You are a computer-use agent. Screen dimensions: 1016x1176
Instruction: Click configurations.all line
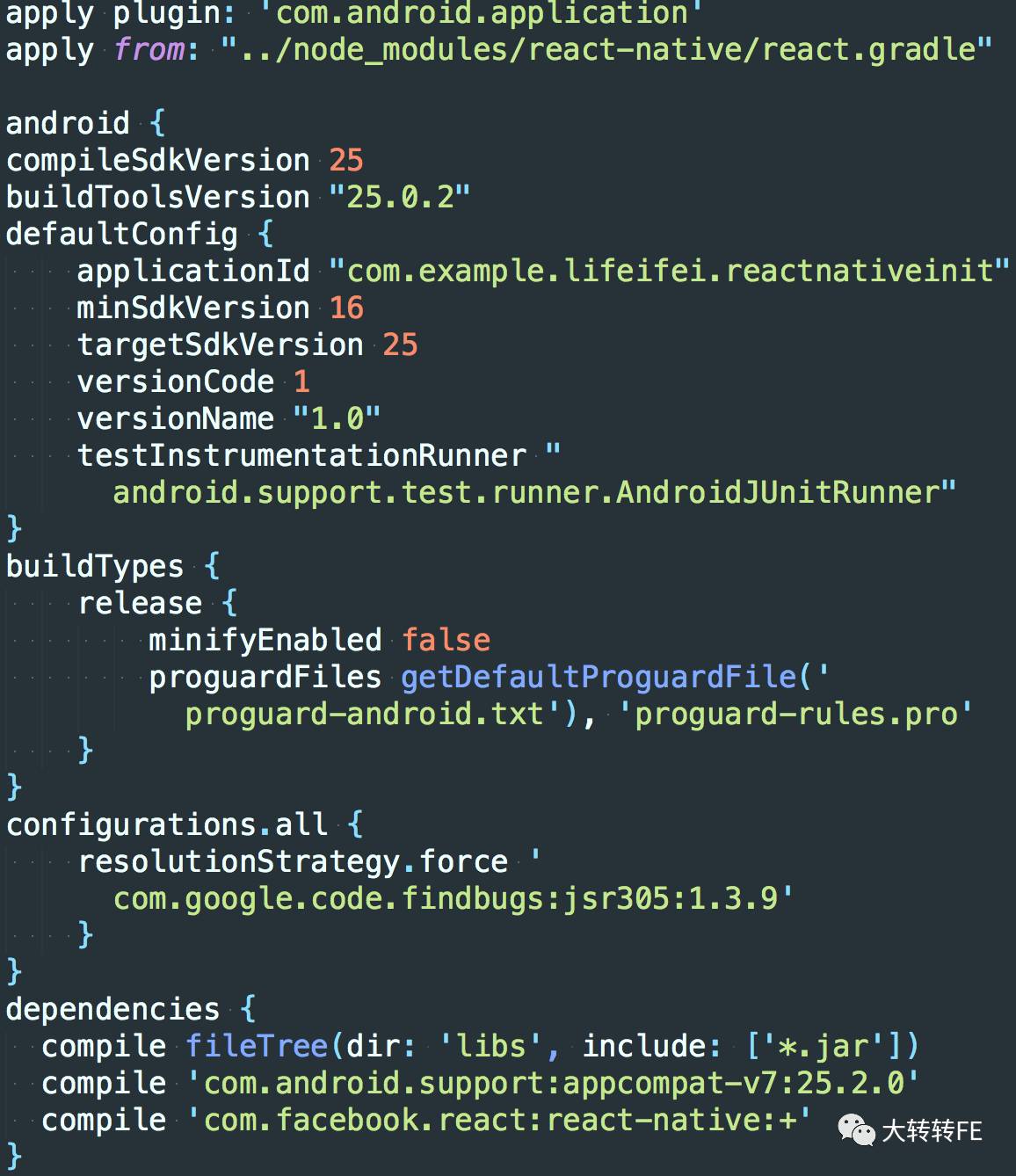pyautogui.click(x=185, y=825)
